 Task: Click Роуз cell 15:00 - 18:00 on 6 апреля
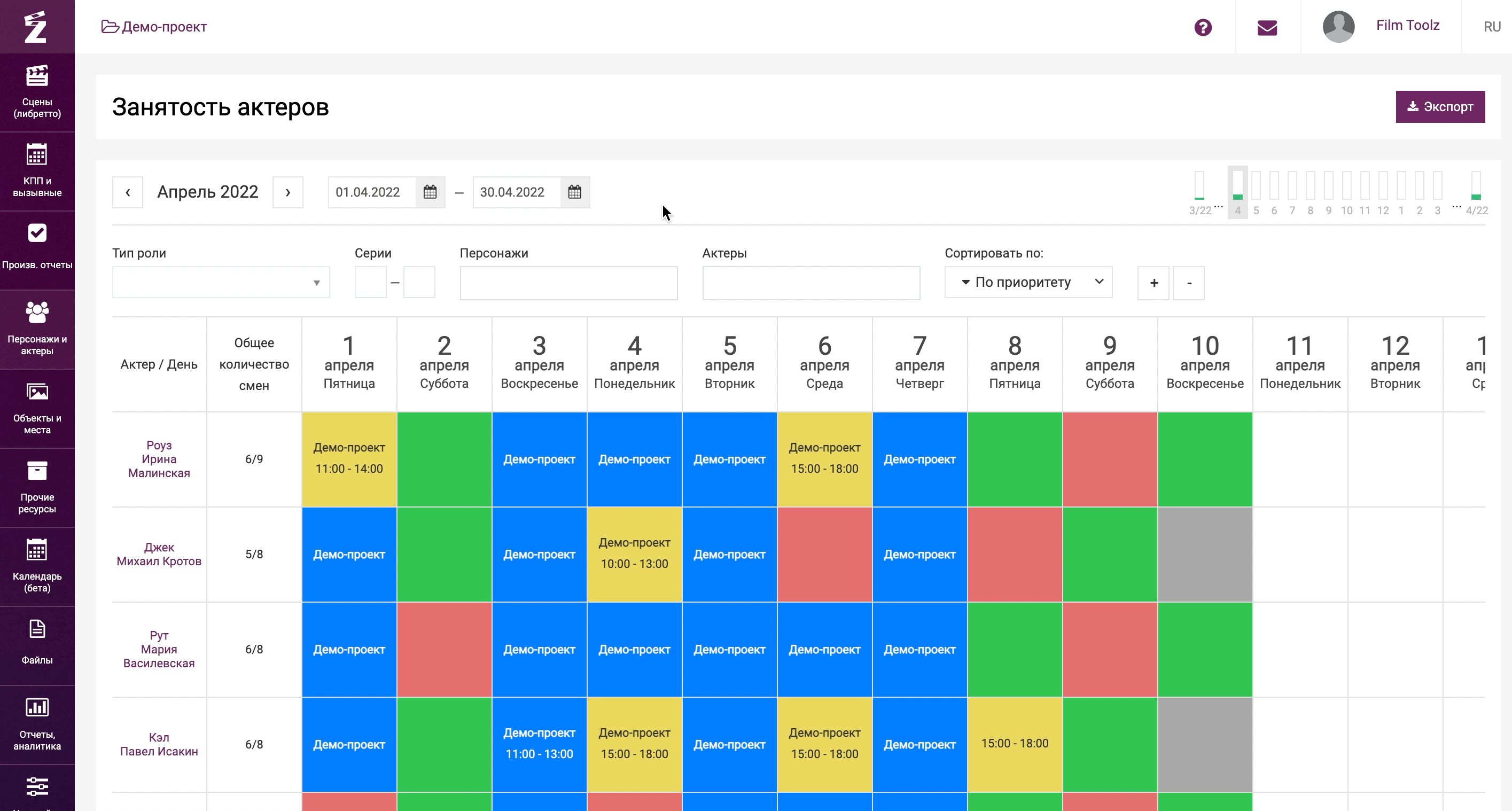click(825, 459)
